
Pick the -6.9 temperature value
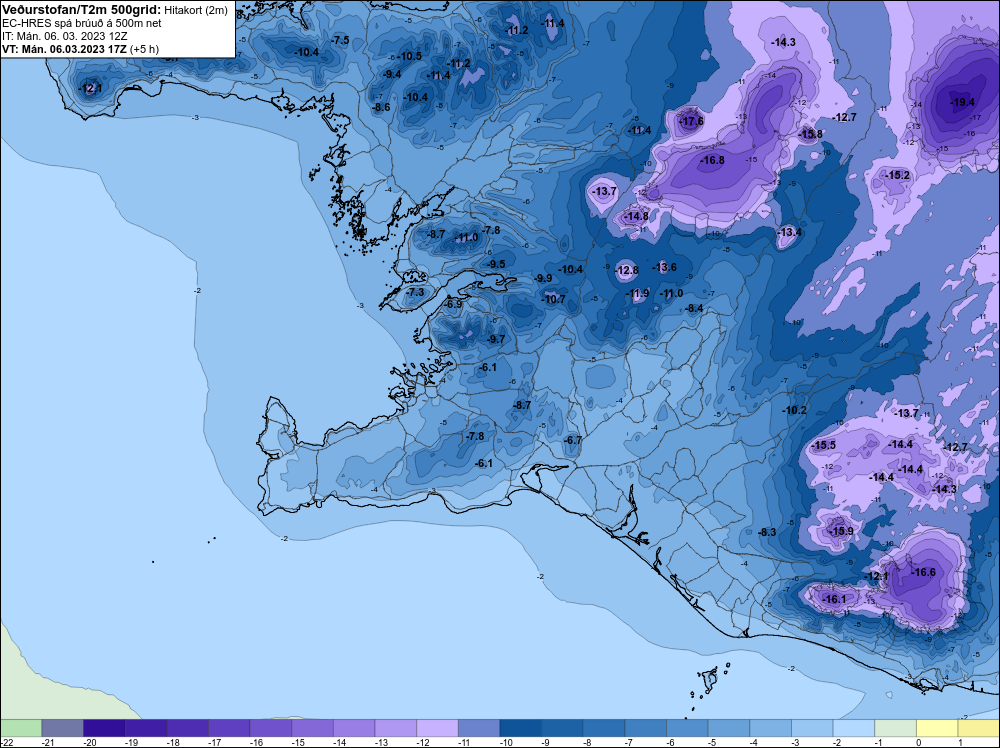(x=453, y=305)
